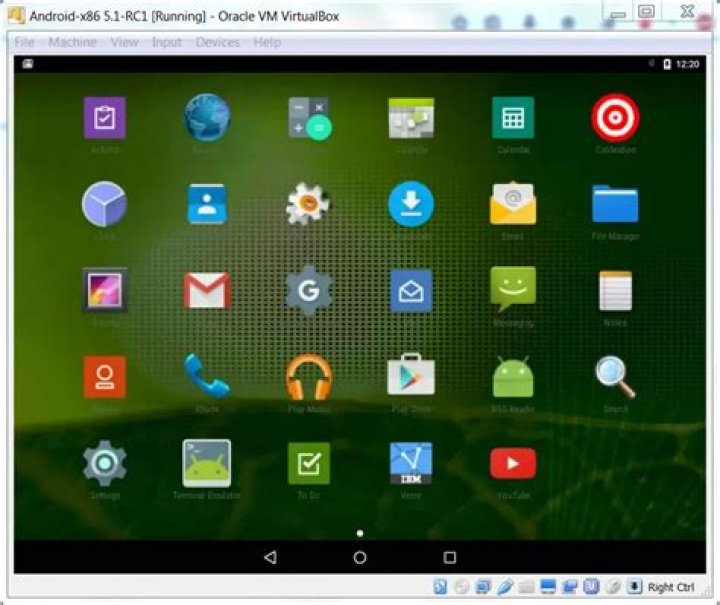This screenshot has width=720, height=605.
Task: Open the VirtualBox Help menu
Action: pos(267,42)
